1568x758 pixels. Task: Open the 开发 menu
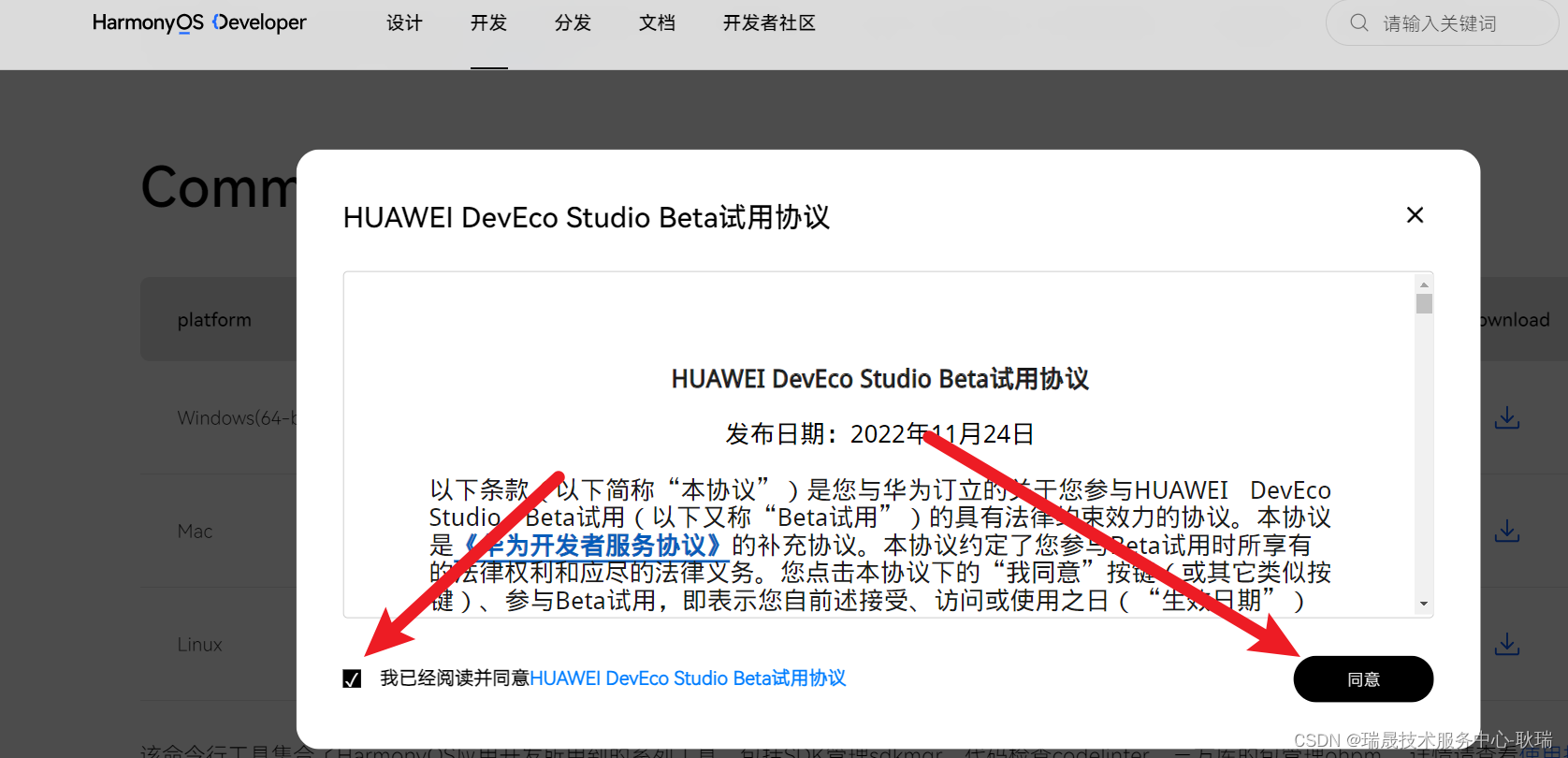(488, 23)
